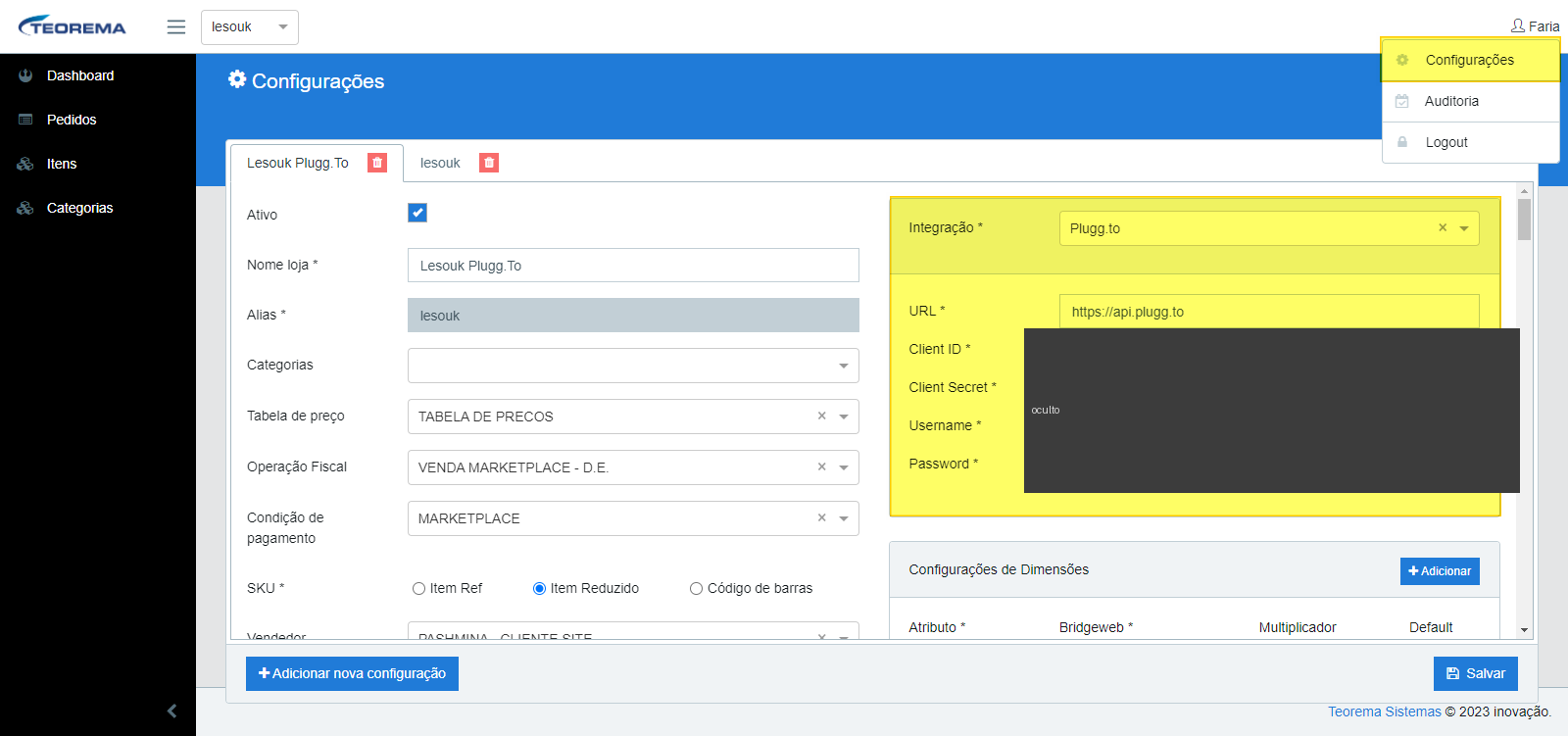The width and height of the screenshot is (1568, 736).
Task: Click the Multiplicador column label
Action: pos(1298,627)
